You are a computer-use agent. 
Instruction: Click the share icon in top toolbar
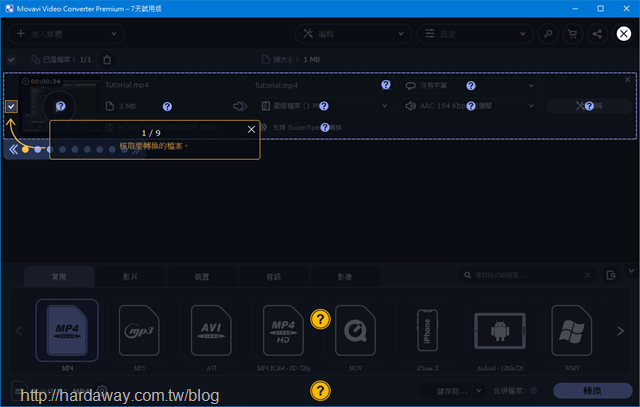tap(597, 34)
